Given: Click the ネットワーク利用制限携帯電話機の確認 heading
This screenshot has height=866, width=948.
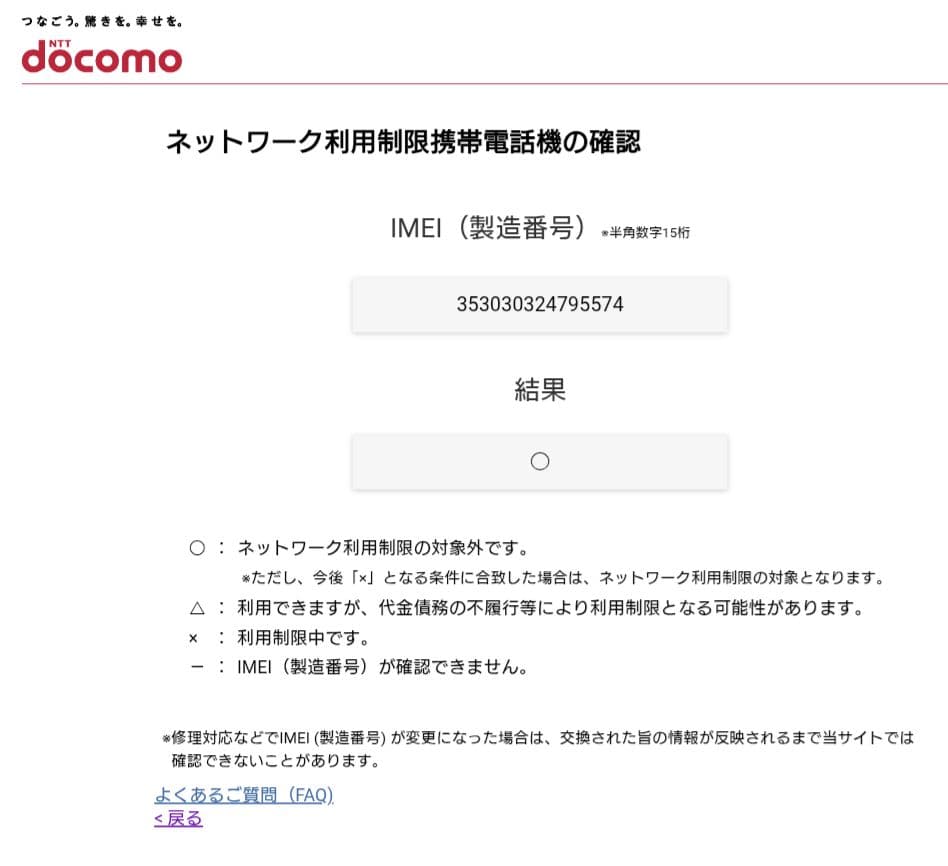Looking at the screenshot, I should click(405, 142).
